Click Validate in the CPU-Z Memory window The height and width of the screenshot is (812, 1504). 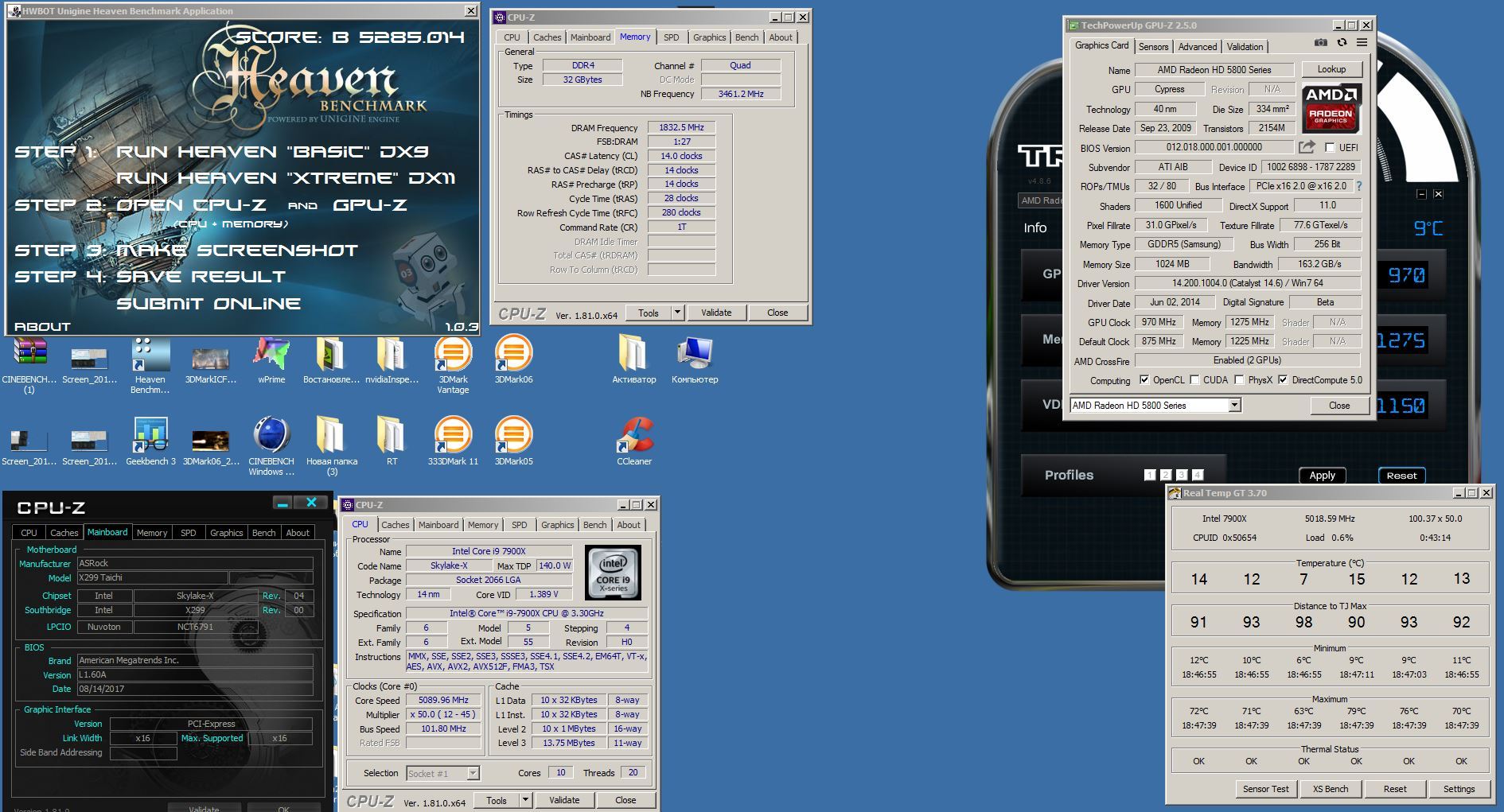716,313
